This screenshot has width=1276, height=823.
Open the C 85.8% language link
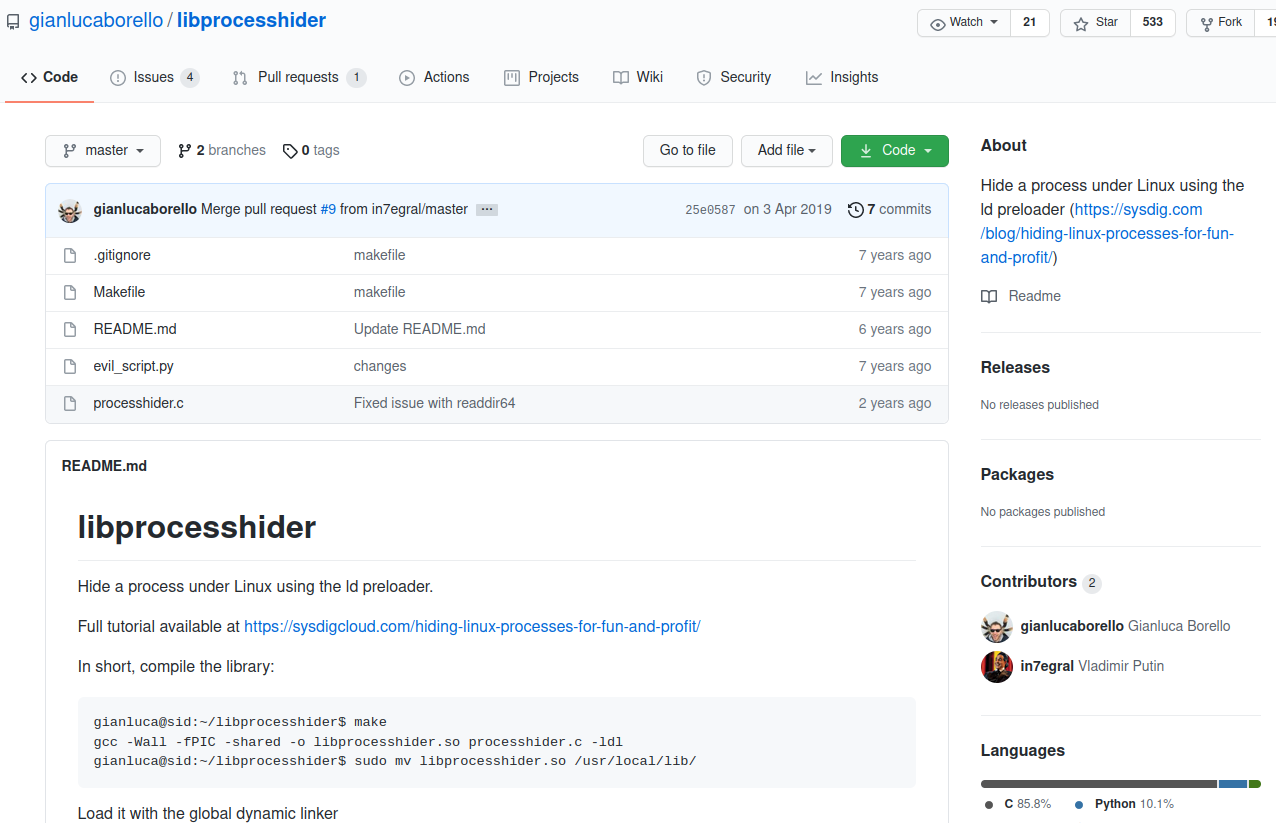[x=1017, y=804]
